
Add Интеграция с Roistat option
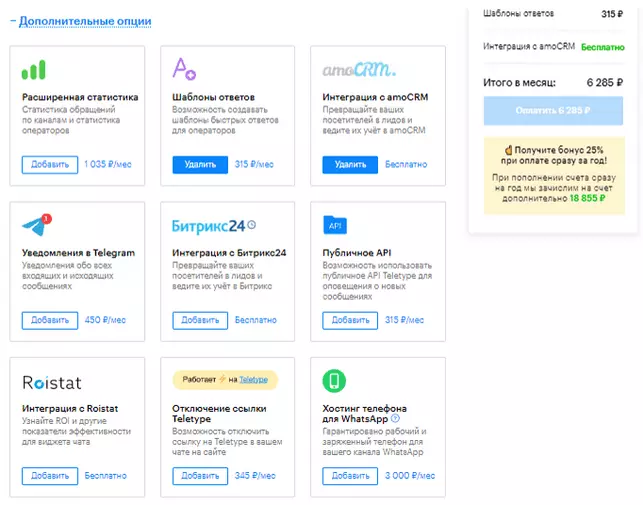[x=50, y=476]
